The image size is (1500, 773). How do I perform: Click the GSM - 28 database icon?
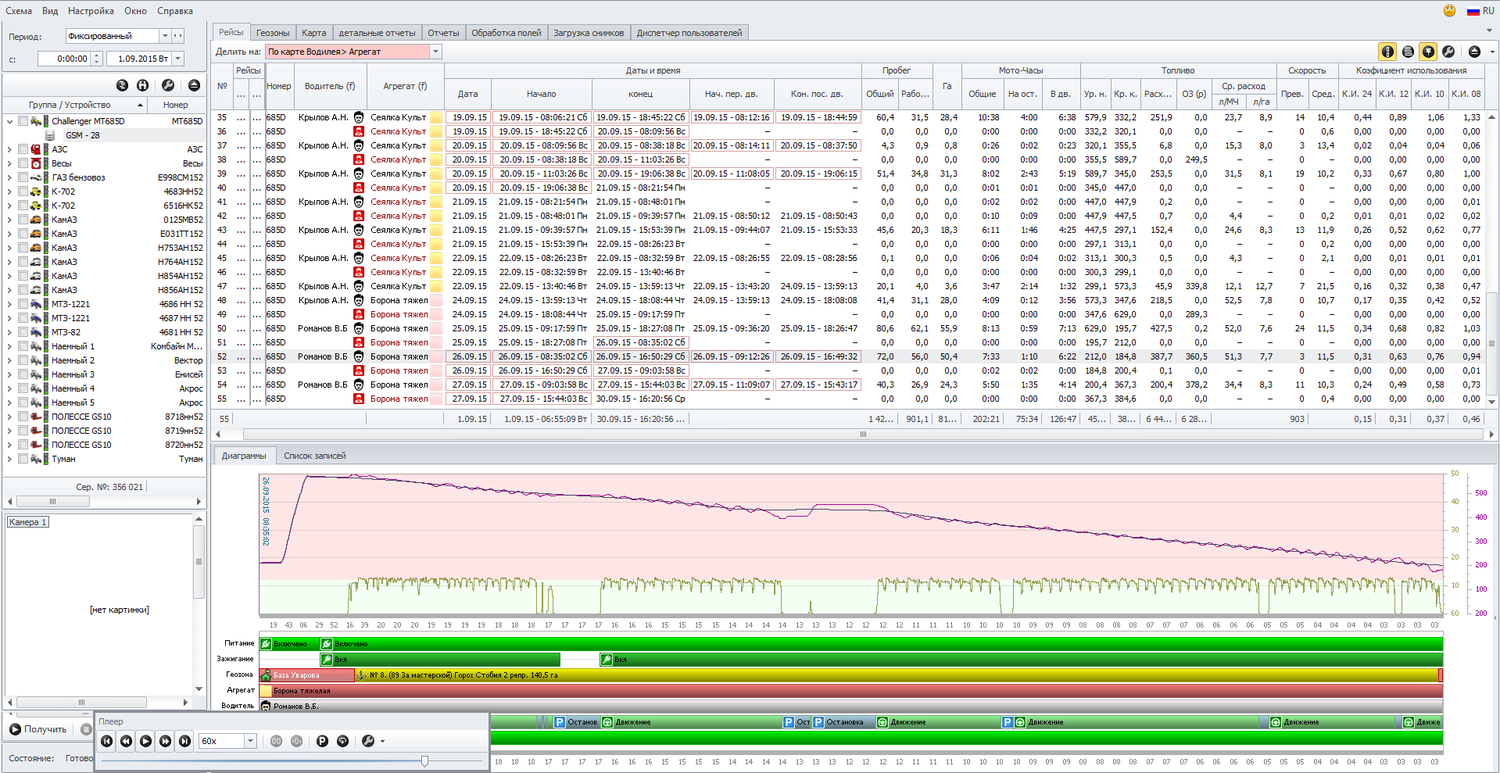pos(52,135)
